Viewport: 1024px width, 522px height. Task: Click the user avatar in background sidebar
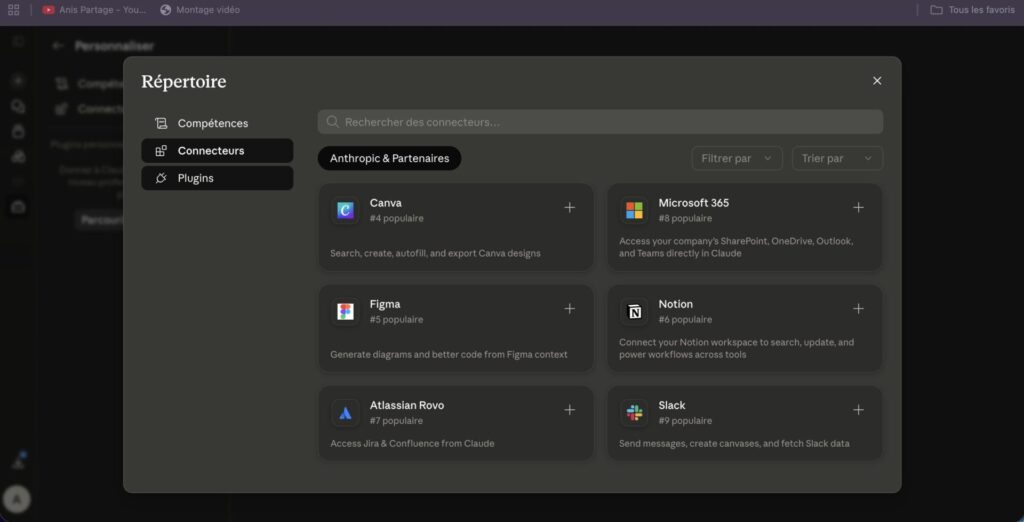click(17, 500)
